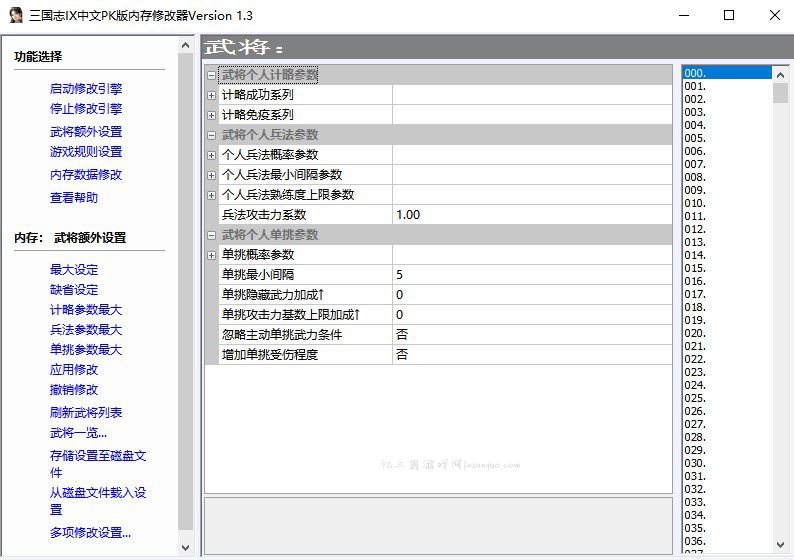Click 兵法参数最大 link
Image resolution: width=794 pixels, height=560 pixels.
(86, 330)
